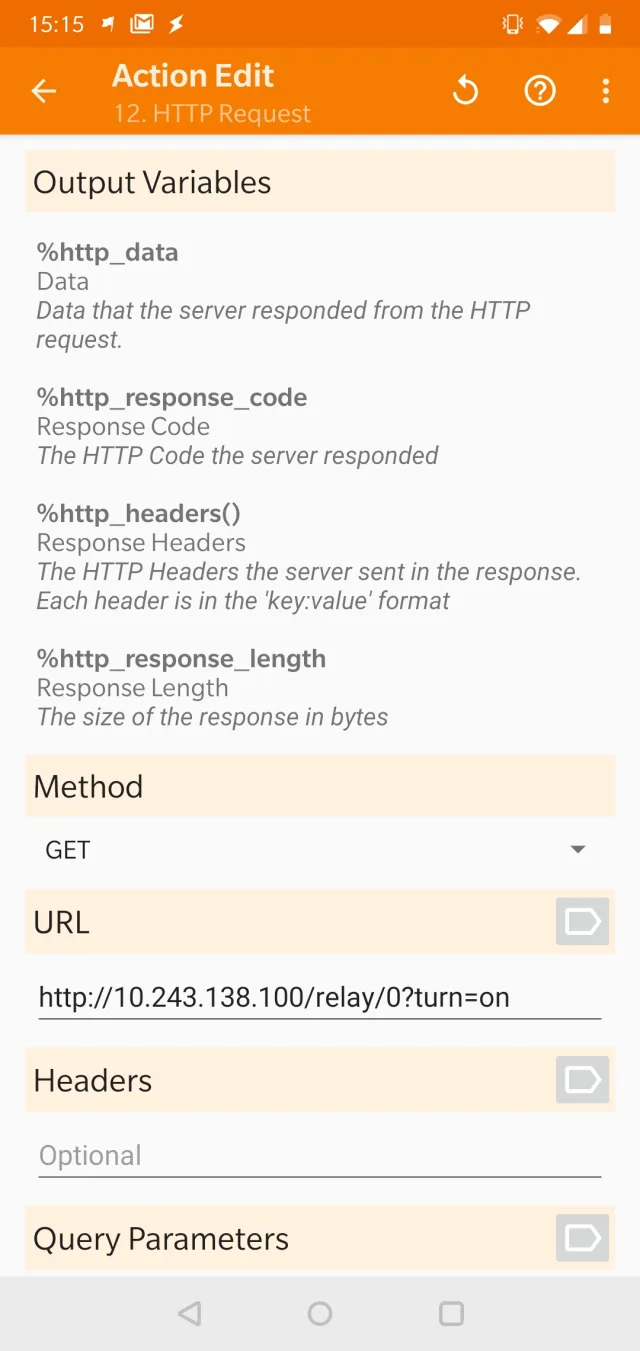Tap the back arrow in the header
This screenshot has height=1351, width=640.
pos(44,92)
